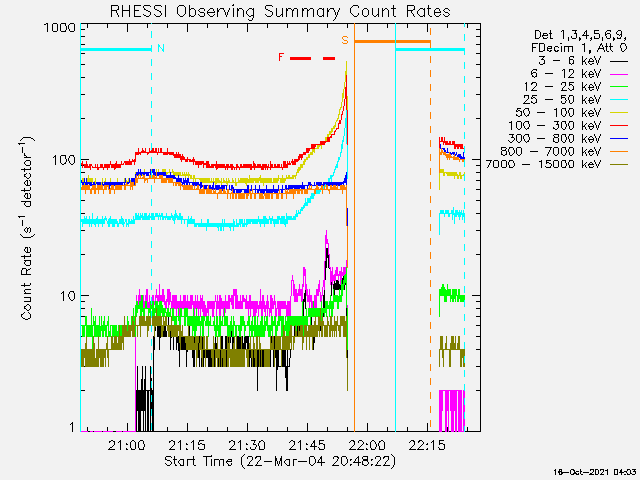Select the '100 - 300 keV' legend label

[x=555, y=126]
